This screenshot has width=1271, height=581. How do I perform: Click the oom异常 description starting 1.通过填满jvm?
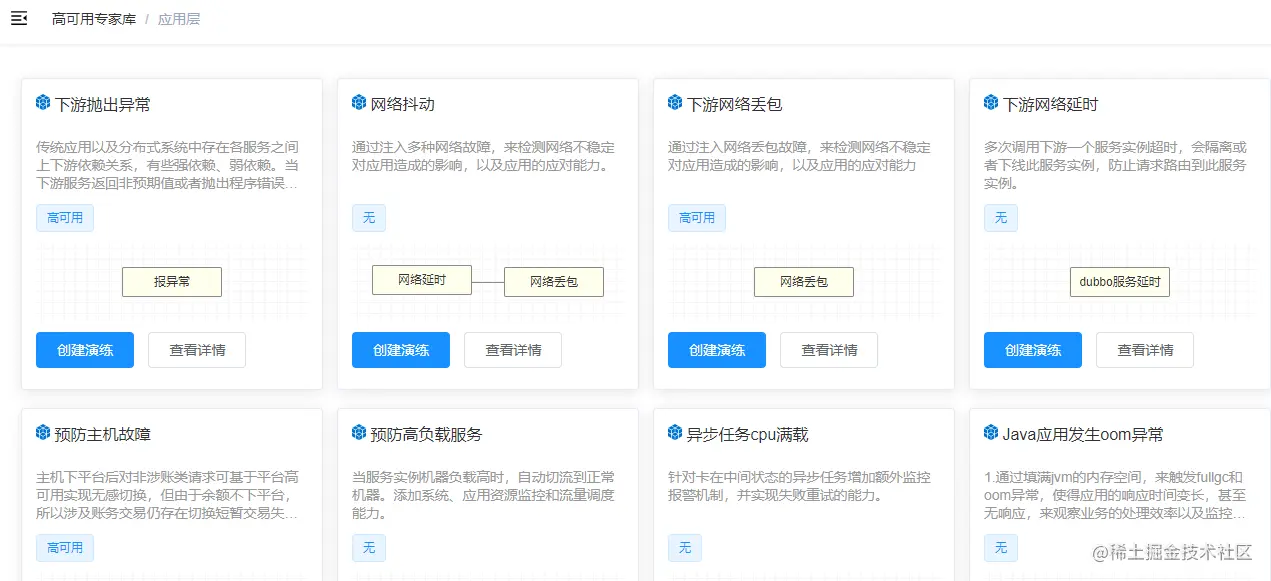click(x=1115, y=495)
